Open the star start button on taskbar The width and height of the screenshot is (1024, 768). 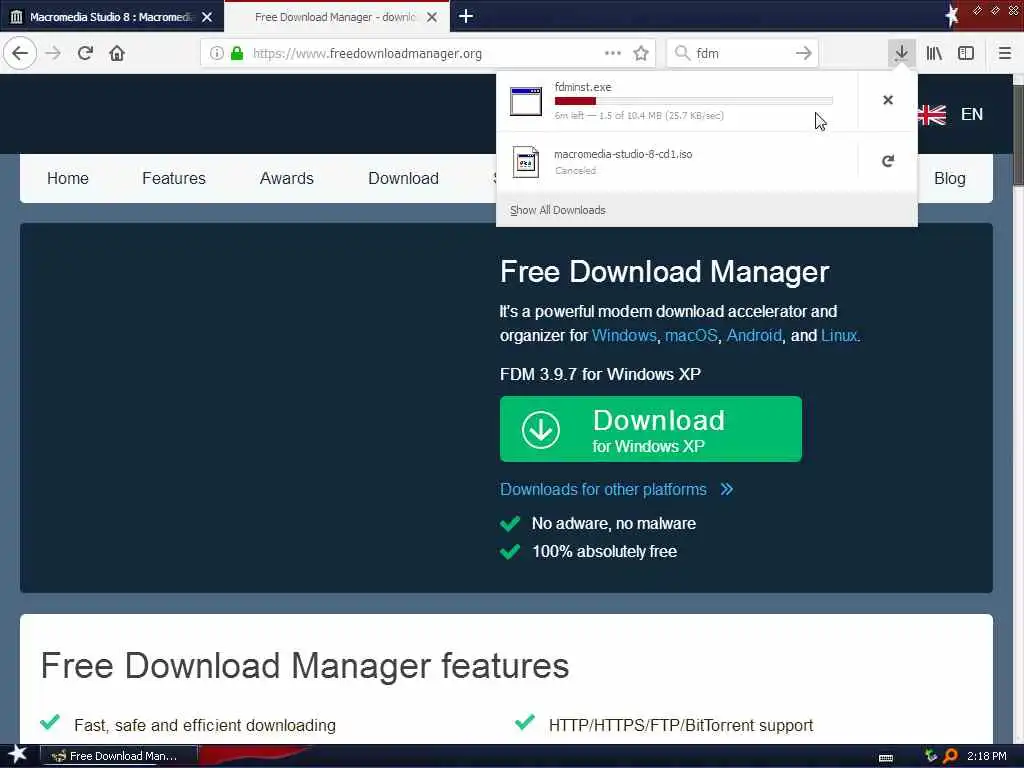(x=17, y=755)
